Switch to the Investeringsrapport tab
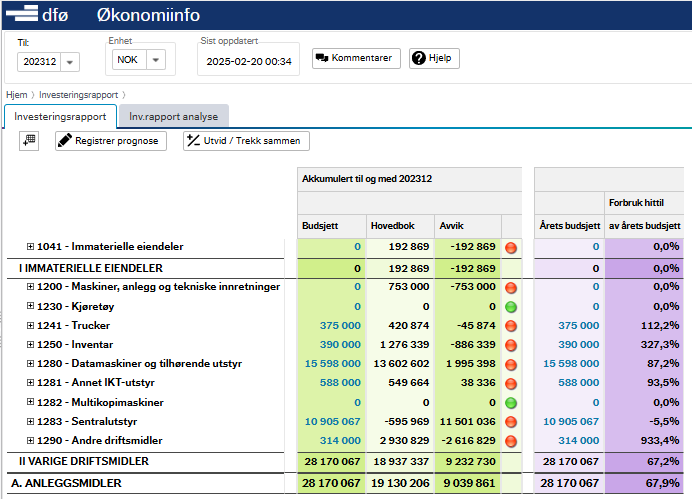Viewport: 692px width, 499px height. (x=60, y=116)
